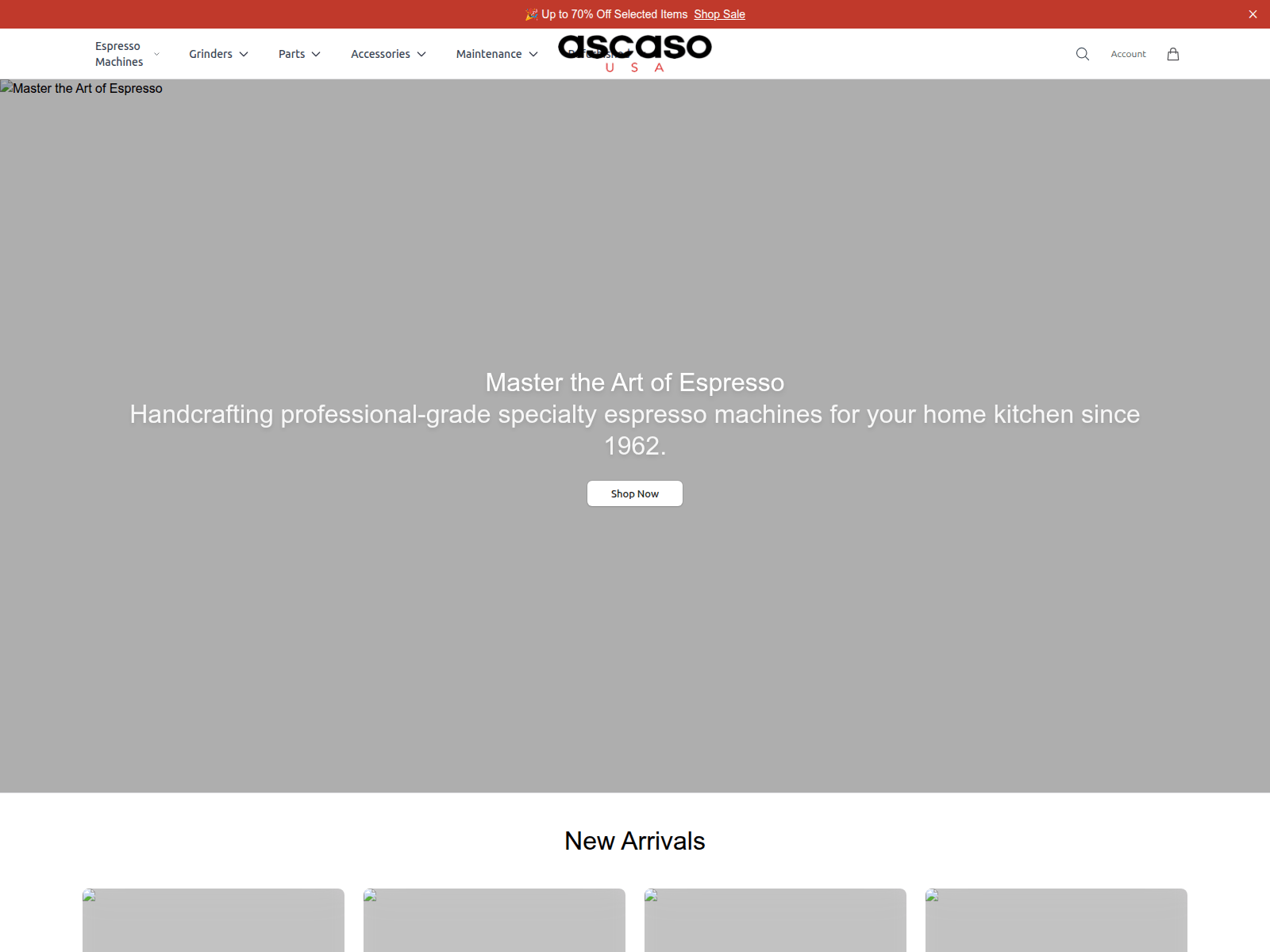1270x952 pixels.
Task: Show the Accessories dropdown menu
Action: [388, 54]
